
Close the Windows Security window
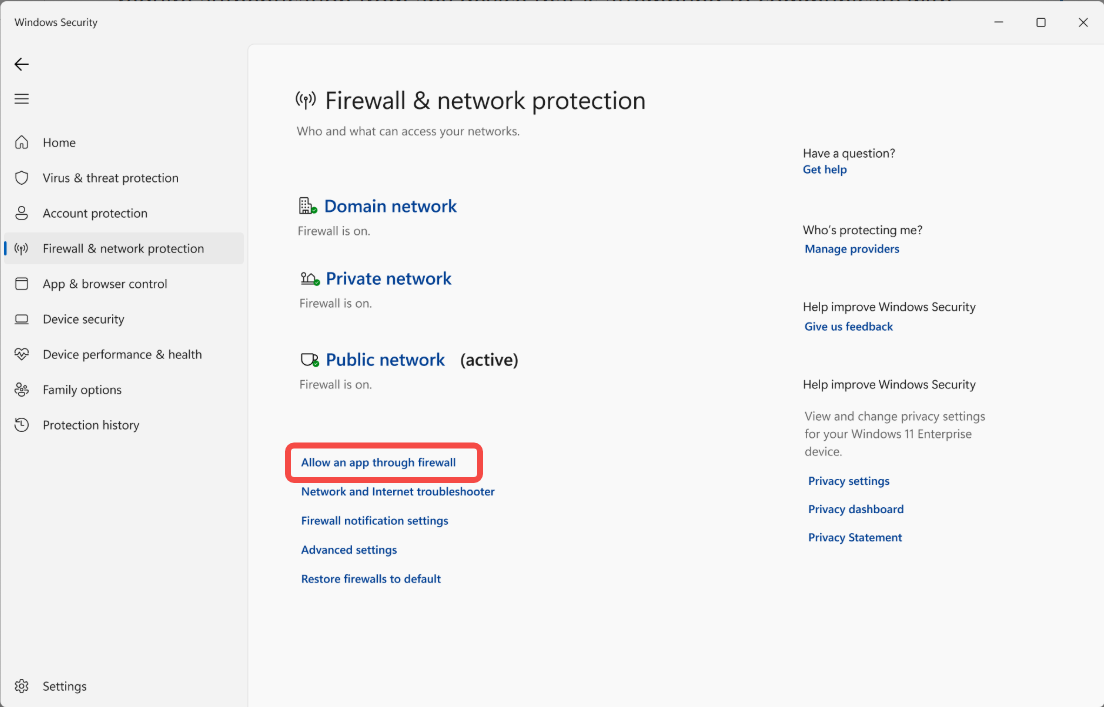1083,23
